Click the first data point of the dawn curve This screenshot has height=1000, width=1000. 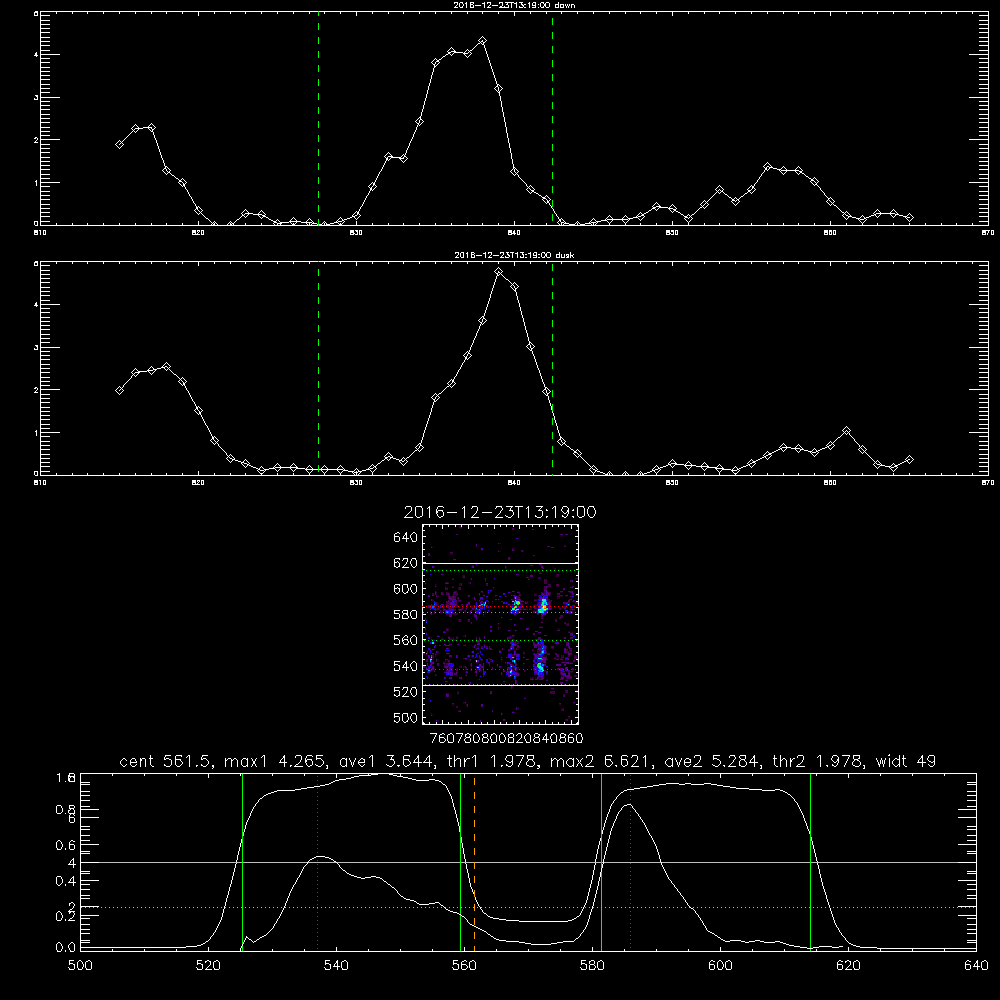point(119,144)
